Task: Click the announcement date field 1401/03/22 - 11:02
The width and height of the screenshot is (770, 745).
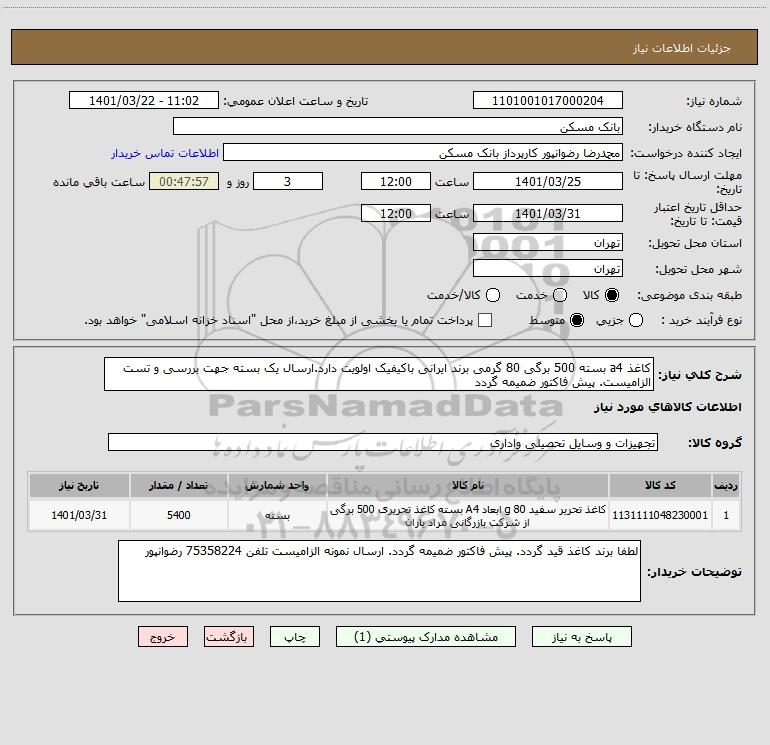Action: tap(144, 101)
